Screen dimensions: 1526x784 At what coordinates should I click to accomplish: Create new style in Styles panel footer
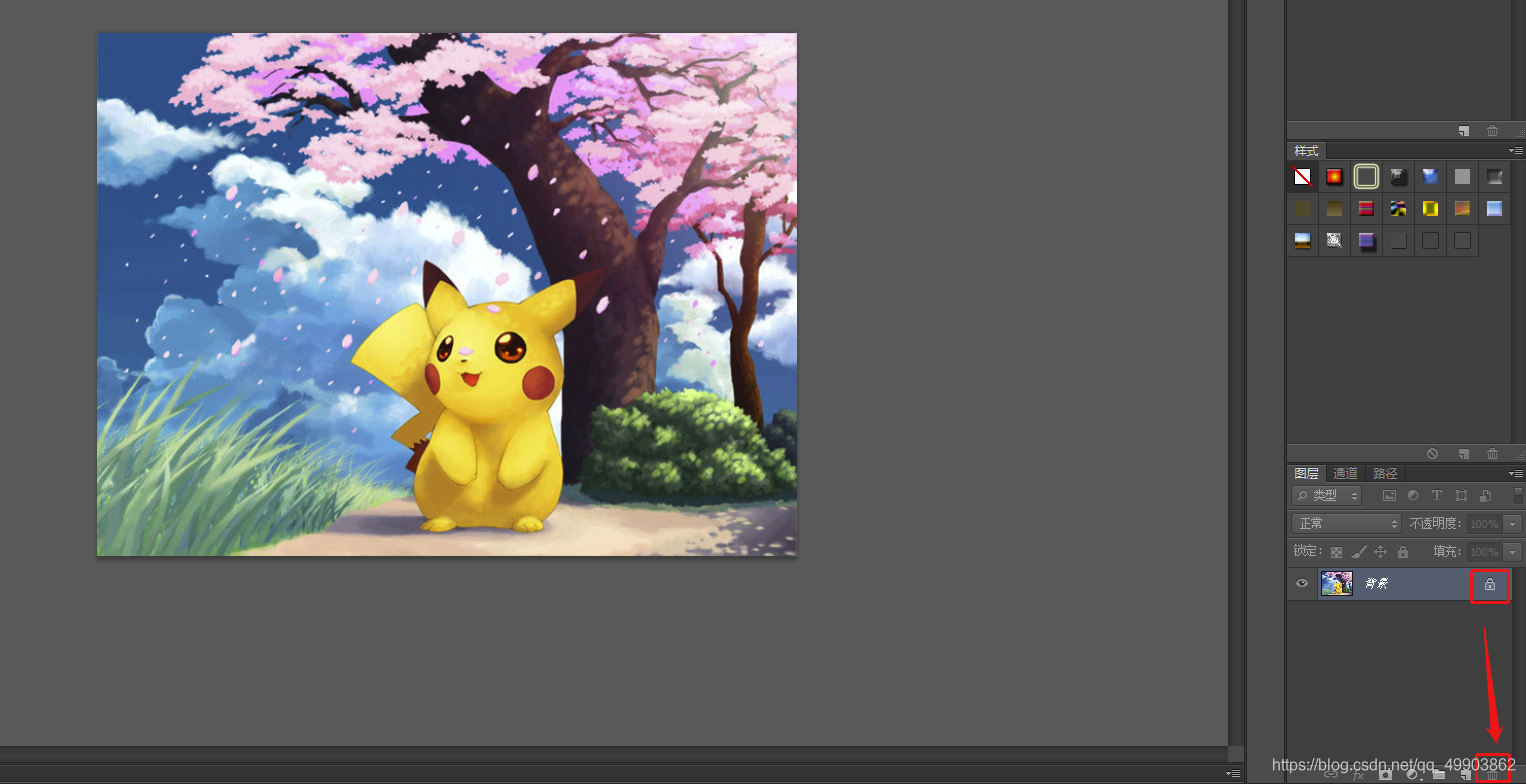[x=1463, y=454]
